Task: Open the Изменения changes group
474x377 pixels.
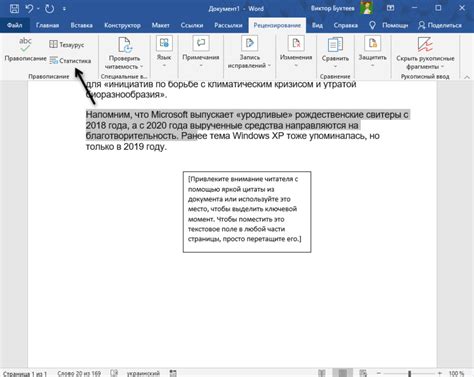Action: (x=296, y=52)
